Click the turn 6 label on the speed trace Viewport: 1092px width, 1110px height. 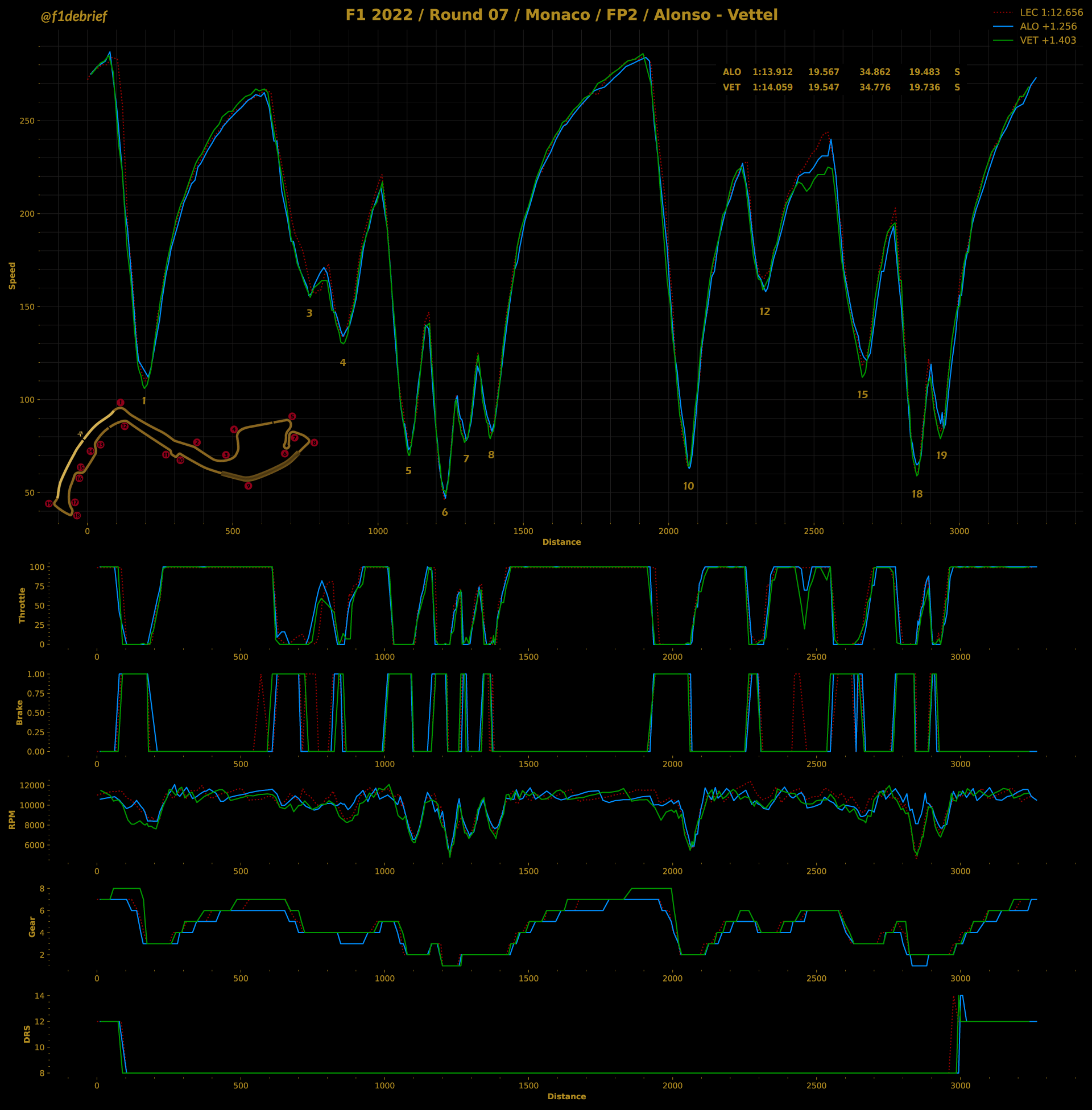pyautogui.click(x=445, y=512)
